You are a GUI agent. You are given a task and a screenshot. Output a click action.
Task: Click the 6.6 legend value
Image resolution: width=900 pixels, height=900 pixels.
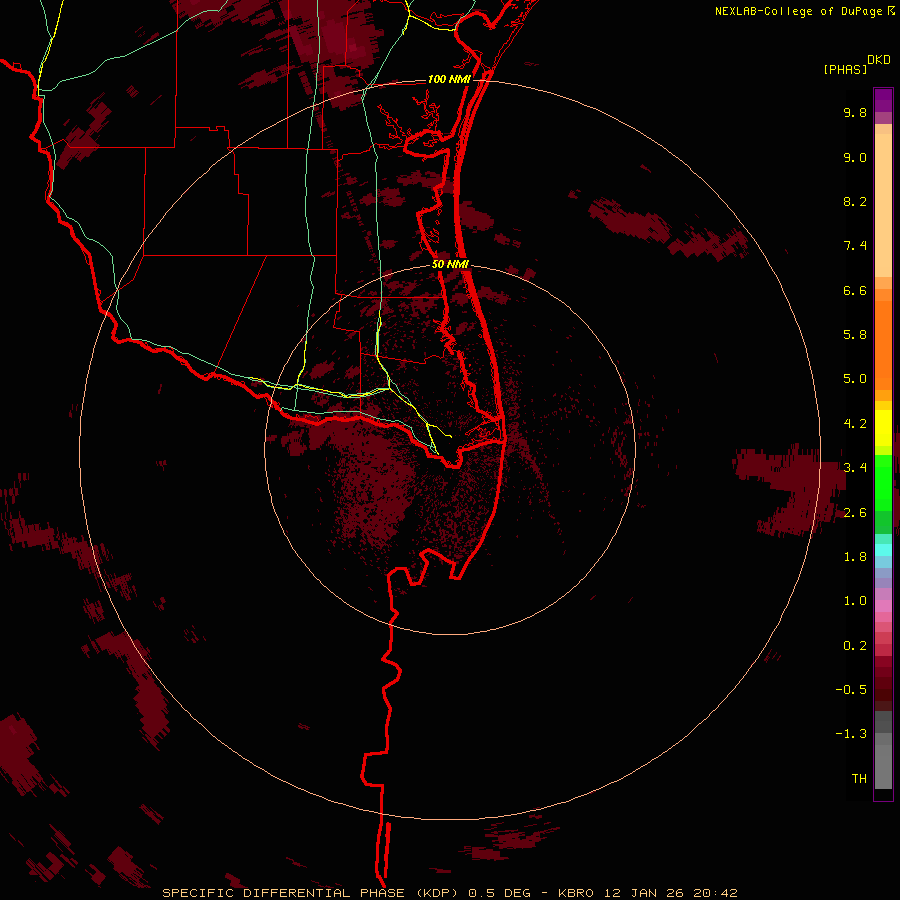855,290
